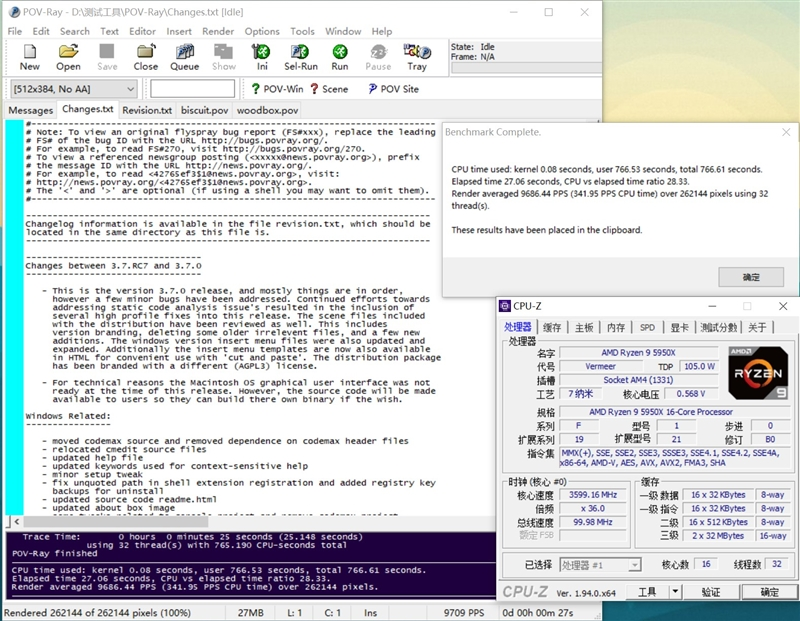800x621 pixels.
Task: Click the 工具 button in CPU-Z
Action: [647, 591]
